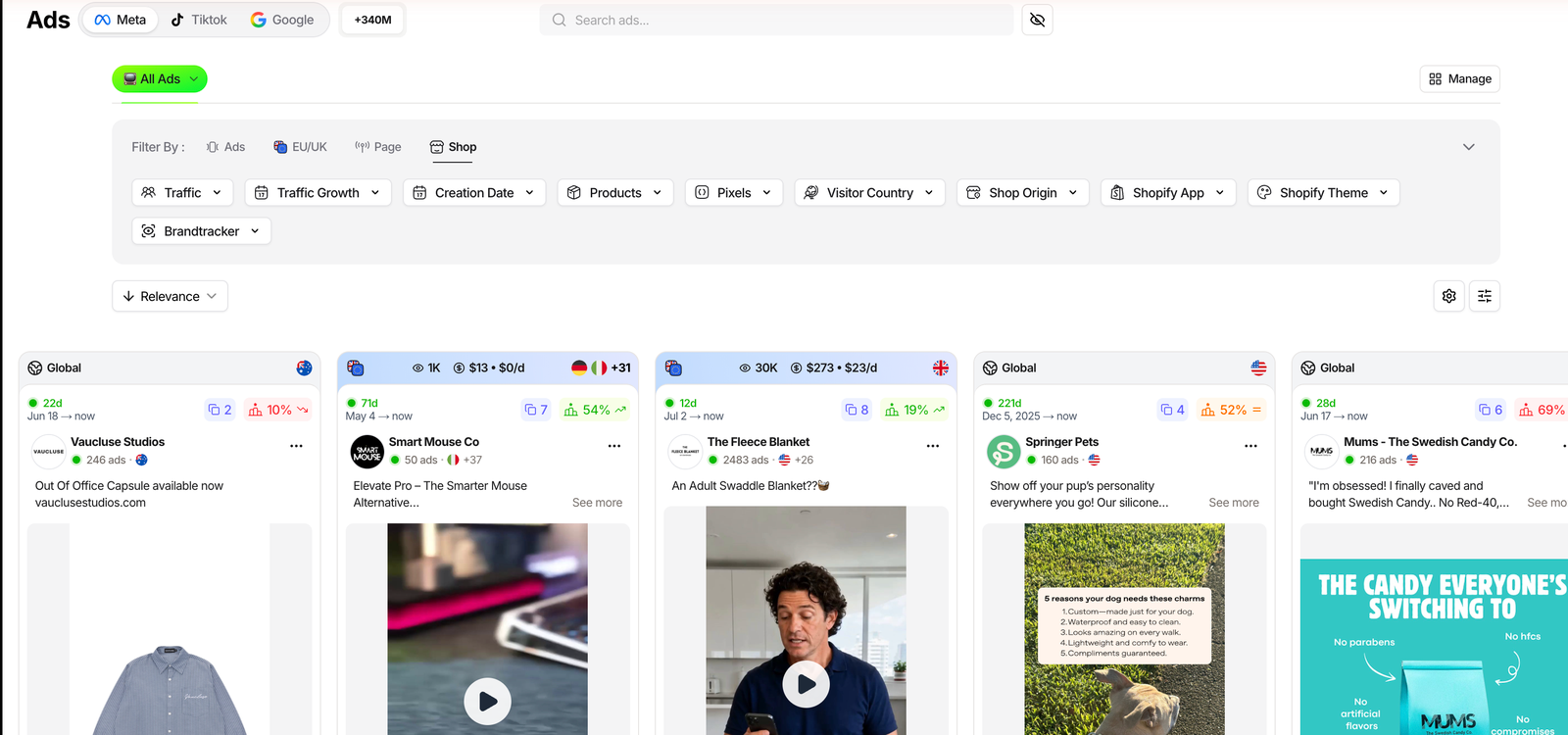Collapse the Filter By panel chevron
This screenshot has width=1568, height=735.
(1469, 147)
